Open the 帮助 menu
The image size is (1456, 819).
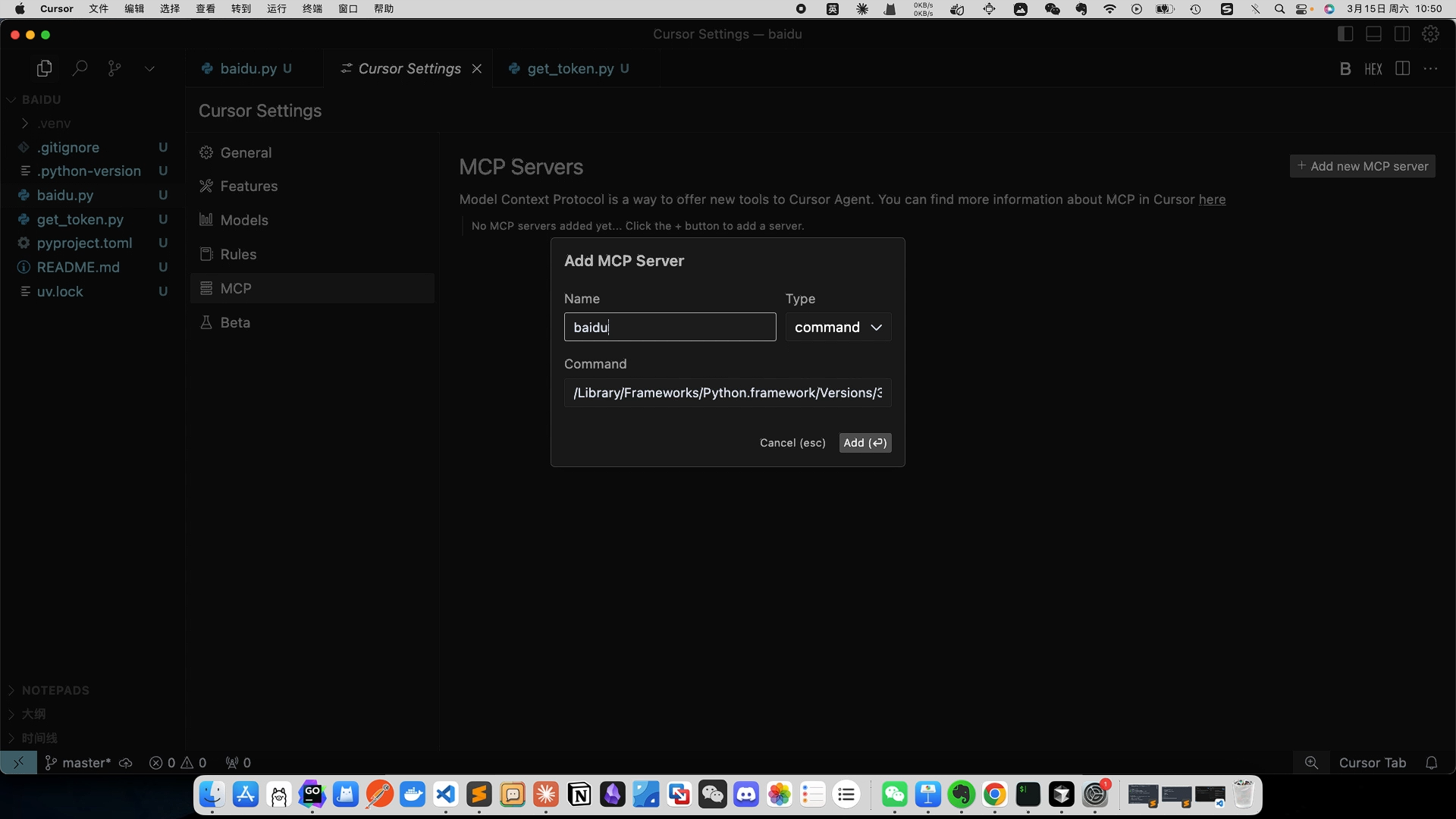coord(384,9)
